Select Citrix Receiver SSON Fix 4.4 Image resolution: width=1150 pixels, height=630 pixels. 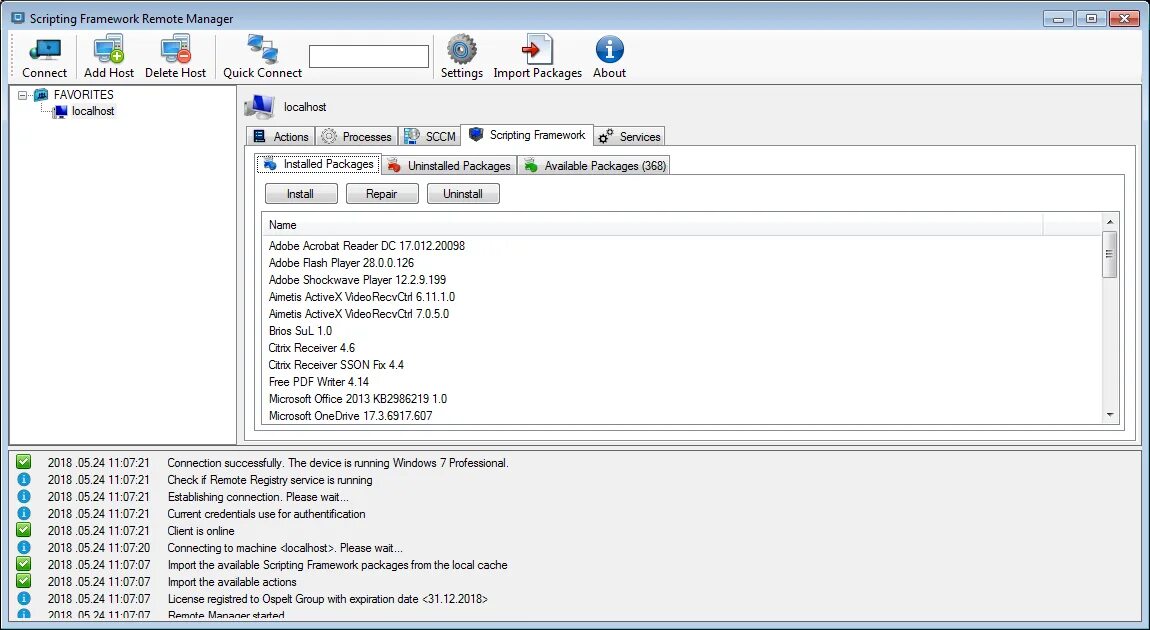(x=336, y=365)
